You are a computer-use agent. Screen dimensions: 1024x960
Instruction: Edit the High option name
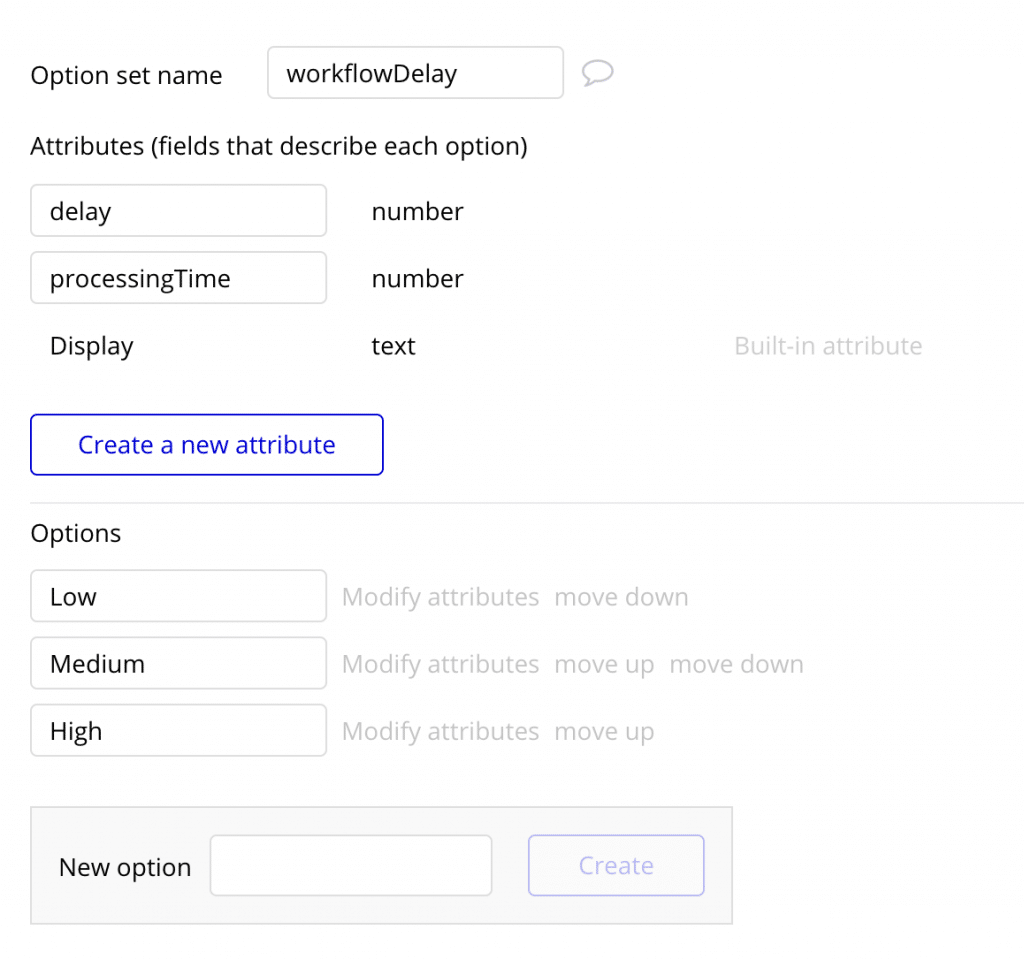[178, 730]
